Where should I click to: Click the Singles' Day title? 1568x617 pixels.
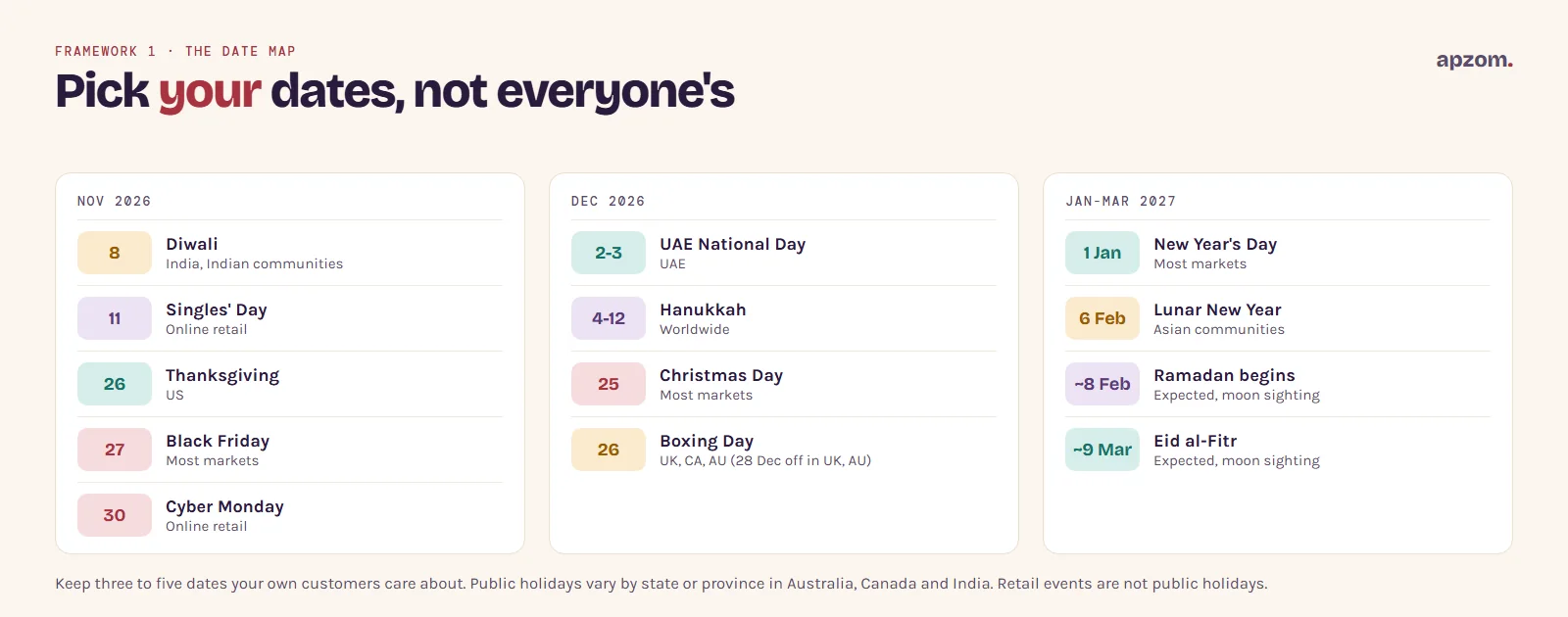pyautogui.click(x=217, y=309)
